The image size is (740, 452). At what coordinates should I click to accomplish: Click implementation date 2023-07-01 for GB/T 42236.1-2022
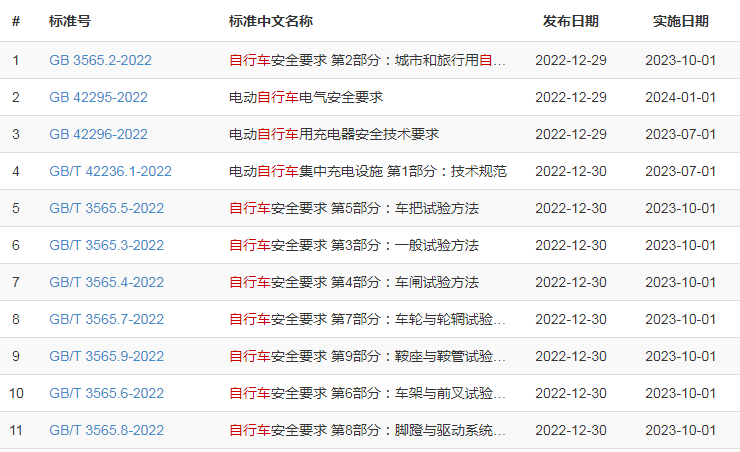tap(681, 171)
